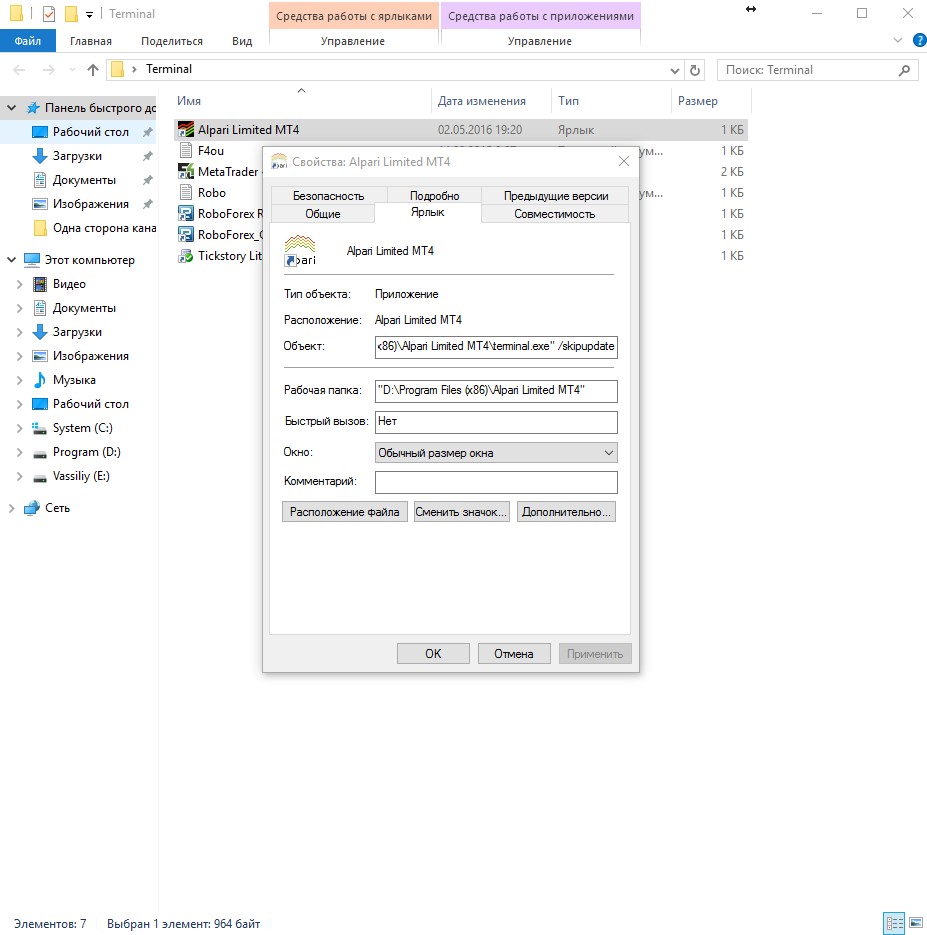Click the search magnifier icon

click(904, 70)
